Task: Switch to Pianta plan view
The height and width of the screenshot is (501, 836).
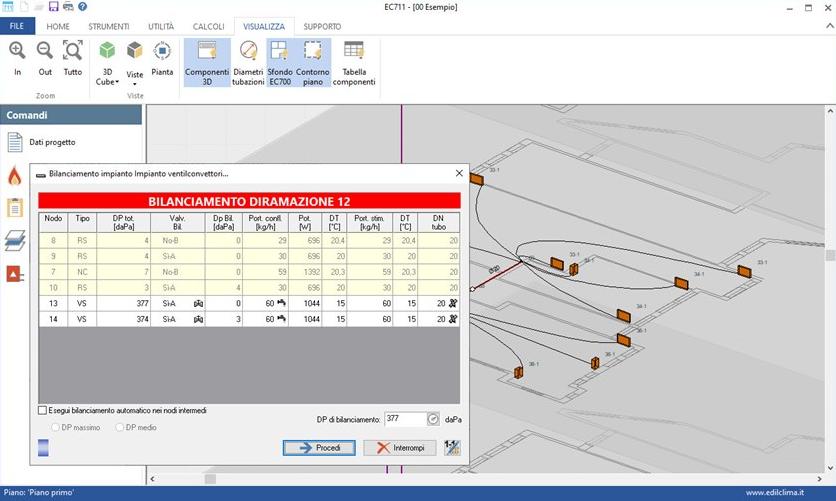Action: coord(162,58)
